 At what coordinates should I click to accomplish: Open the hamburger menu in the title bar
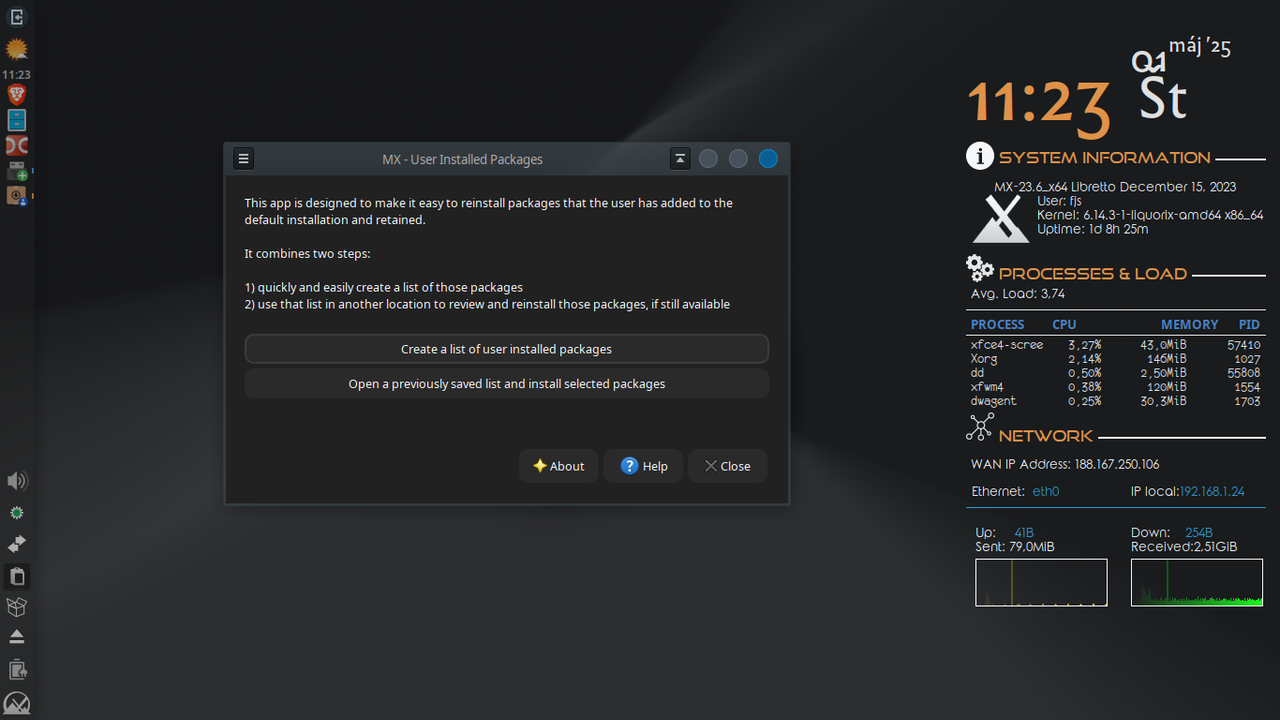pyautogui.click(x=243, y=158)
